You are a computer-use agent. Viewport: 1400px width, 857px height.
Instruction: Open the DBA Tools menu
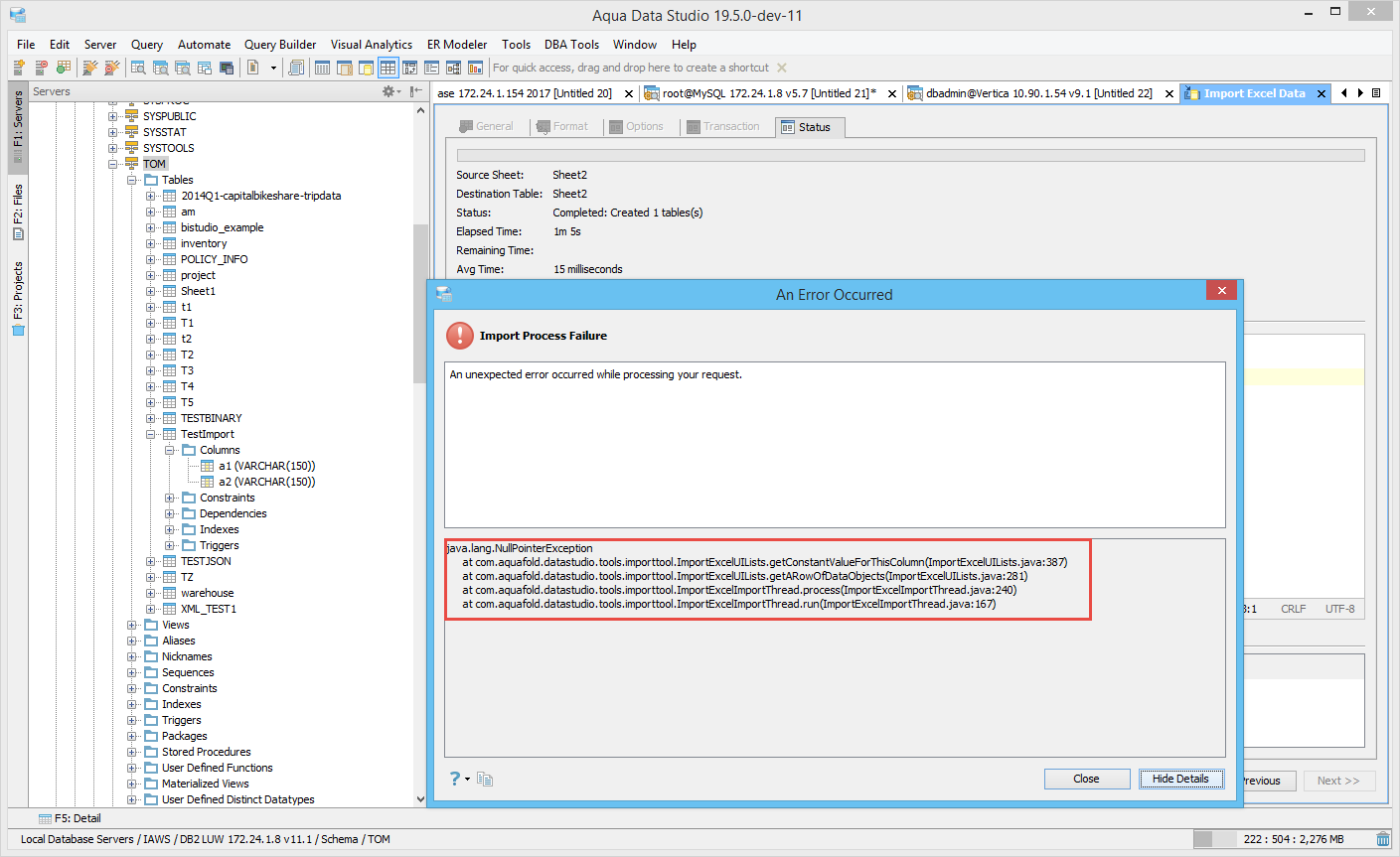pos(571,45)
